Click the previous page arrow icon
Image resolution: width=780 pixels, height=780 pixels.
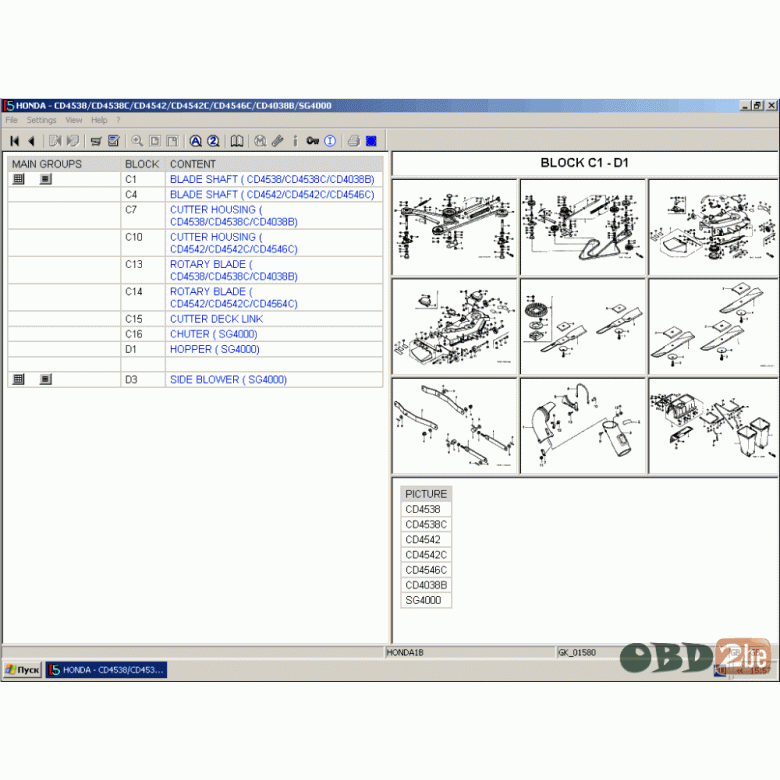click(x=31, y=141)
